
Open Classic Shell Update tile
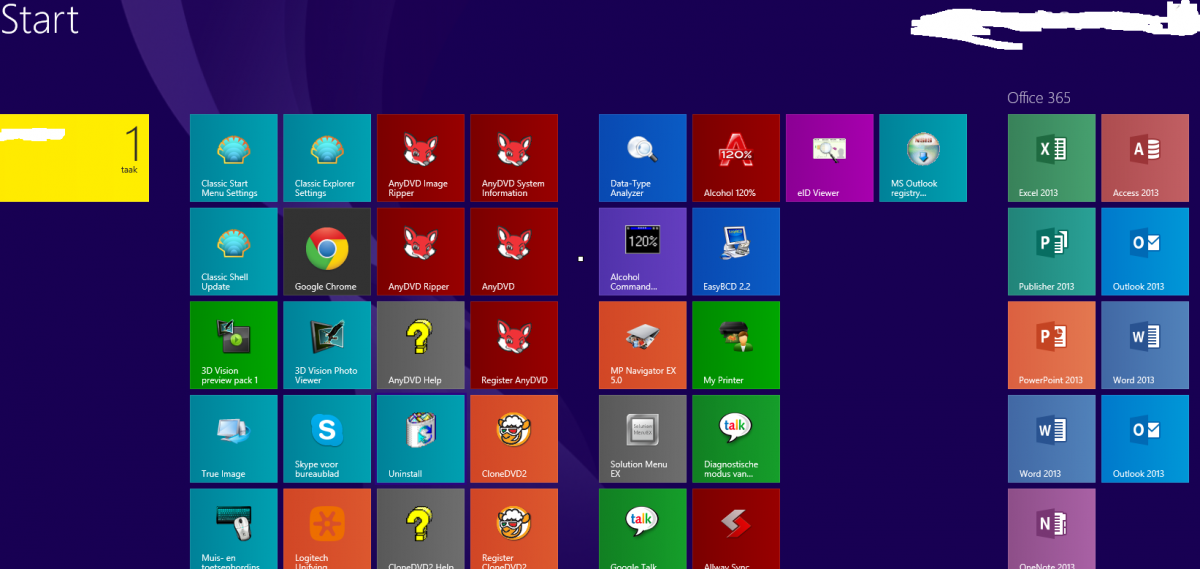click(x=234, y=252)
